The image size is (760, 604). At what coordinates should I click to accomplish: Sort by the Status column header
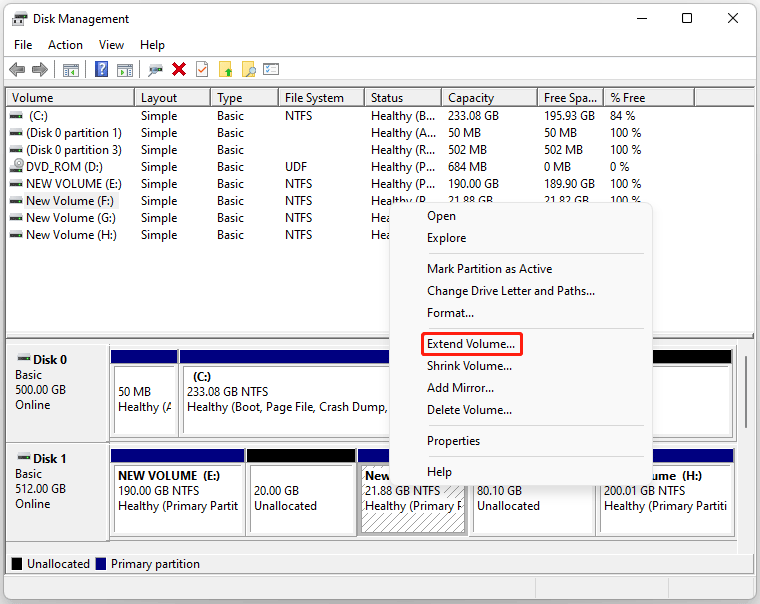point(403,97)
